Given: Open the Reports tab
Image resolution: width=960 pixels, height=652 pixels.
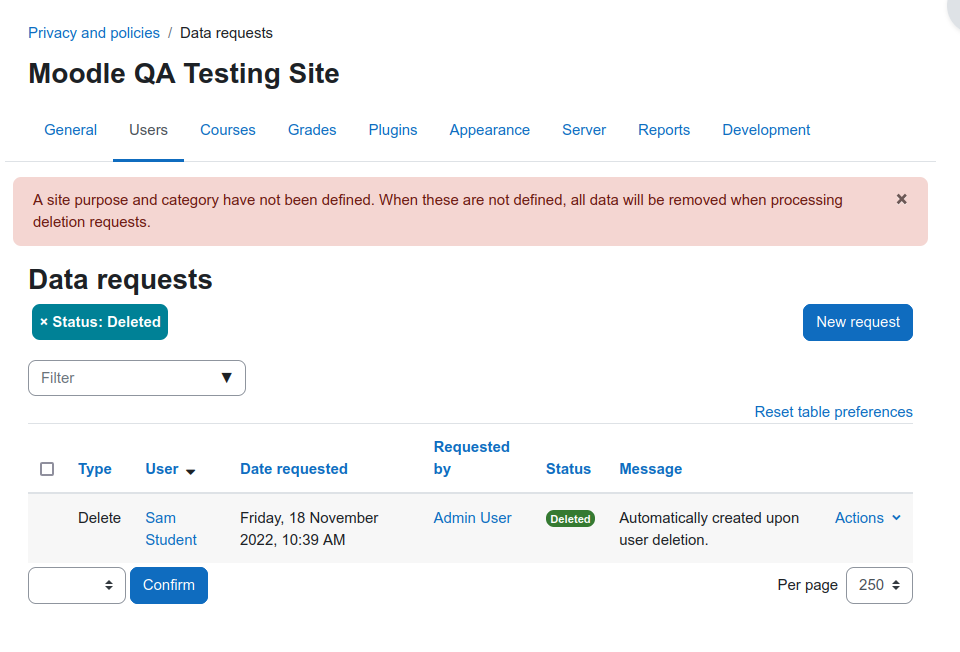Looking at the screenshot, I should 664,130.
